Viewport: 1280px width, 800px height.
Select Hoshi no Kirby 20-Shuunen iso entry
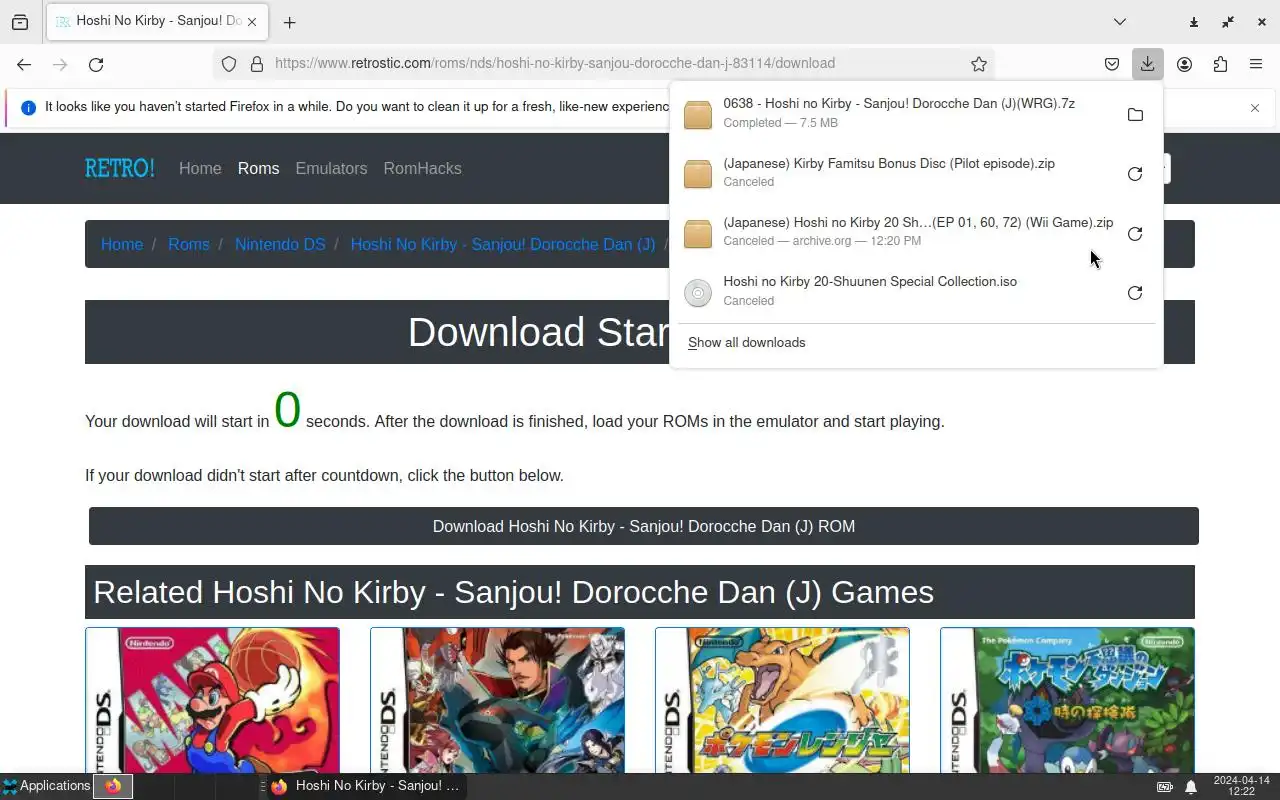897,291
